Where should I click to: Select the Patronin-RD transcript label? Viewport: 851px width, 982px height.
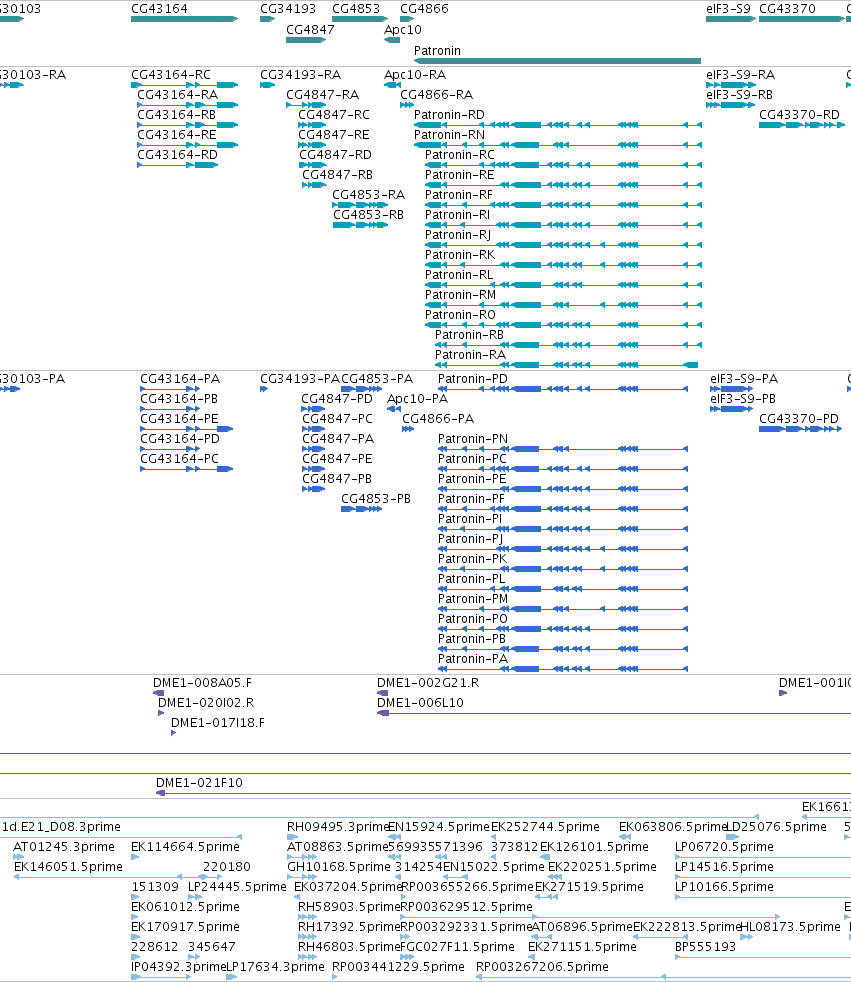tap(449, 115)
